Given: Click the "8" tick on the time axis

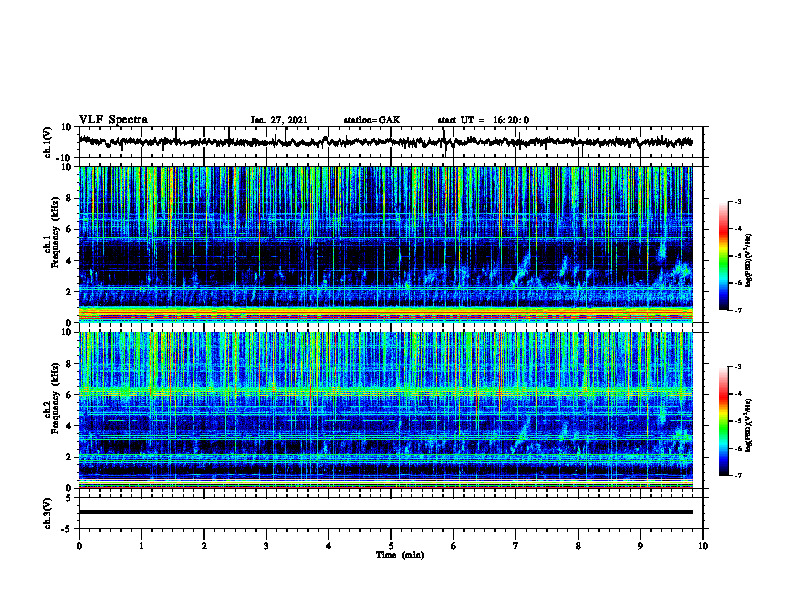Looking at the screenshot, I should 578,546.
